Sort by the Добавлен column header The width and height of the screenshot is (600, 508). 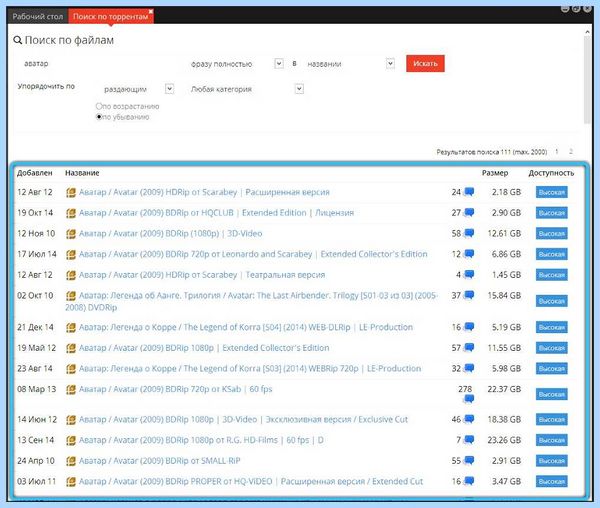pos(34,173)
